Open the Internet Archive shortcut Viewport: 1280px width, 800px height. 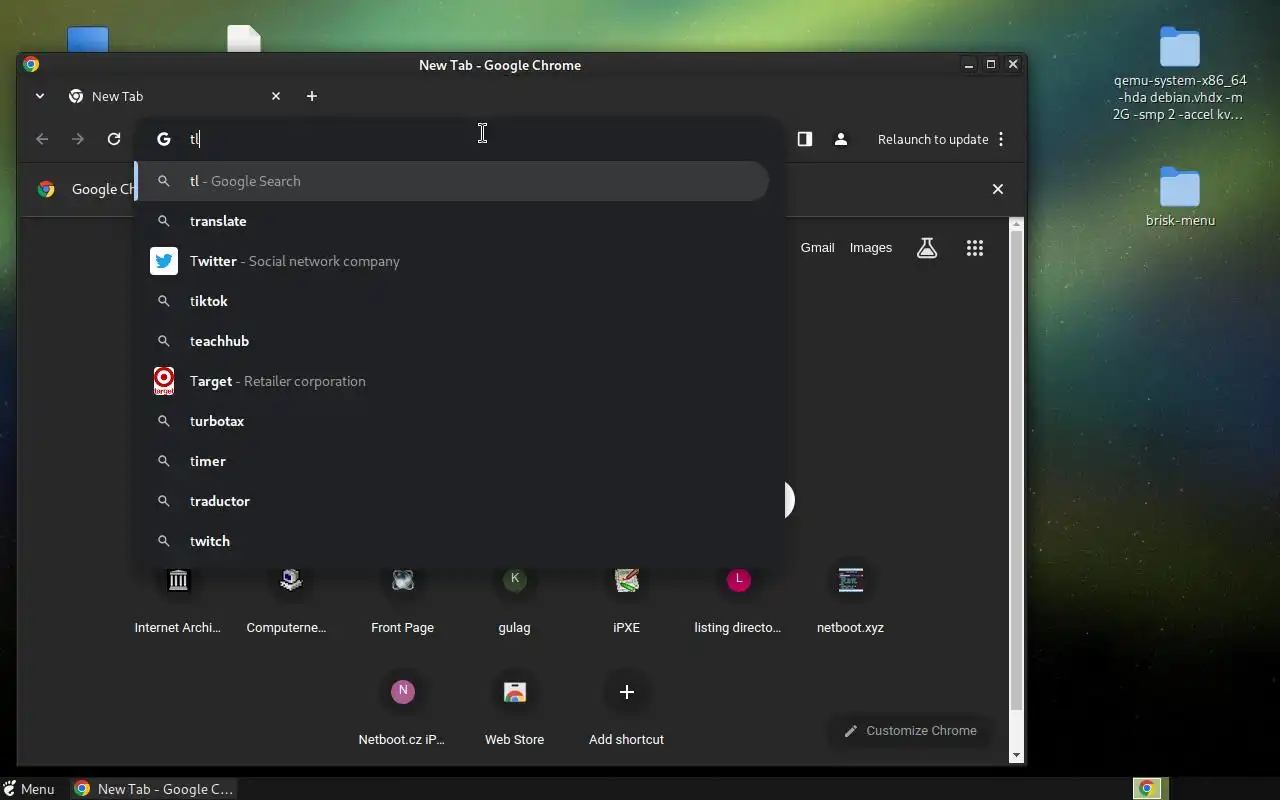(178, 598)
